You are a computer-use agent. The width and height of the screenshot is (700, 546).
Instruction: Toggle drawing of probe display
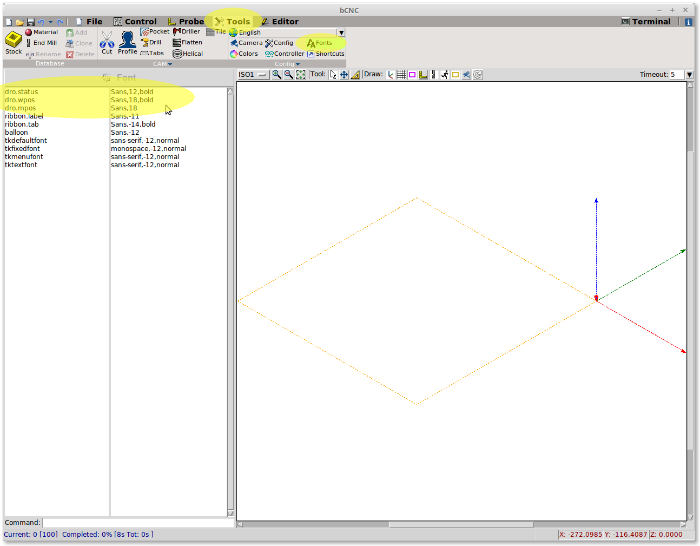[423, 75]
